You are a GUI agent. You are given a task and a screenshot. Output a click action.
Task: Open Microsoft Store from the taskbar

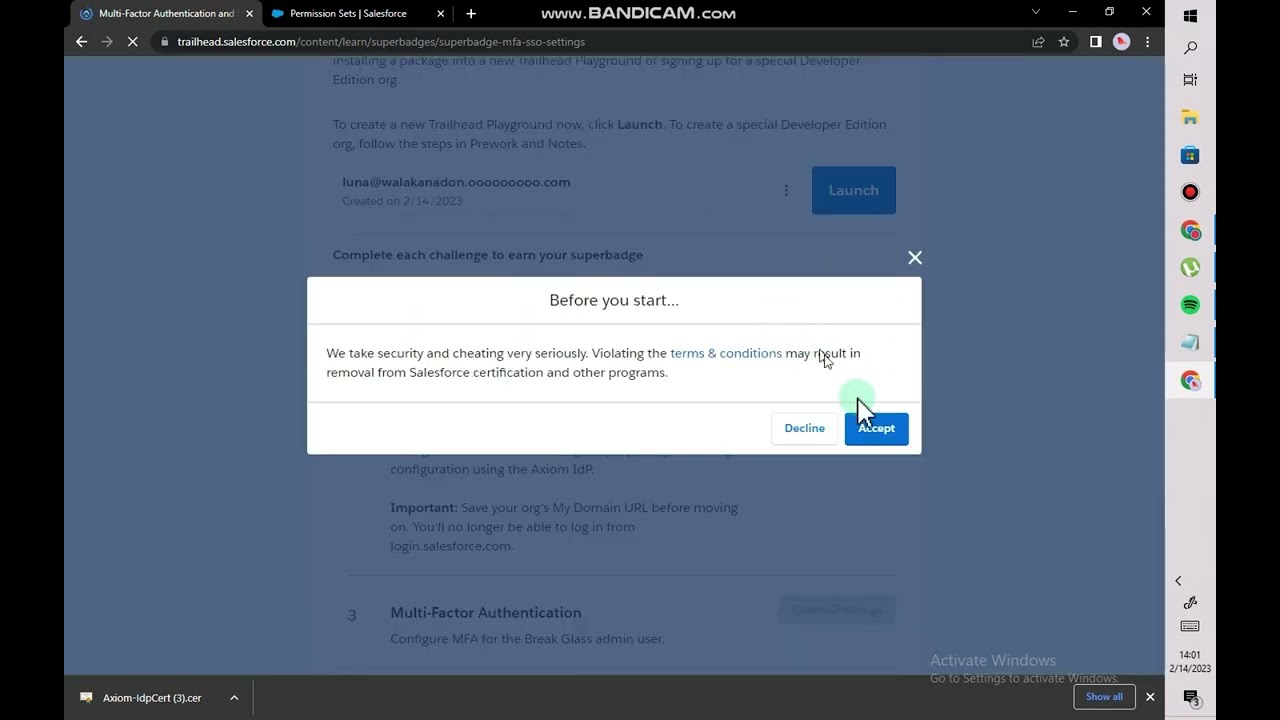1190,155
